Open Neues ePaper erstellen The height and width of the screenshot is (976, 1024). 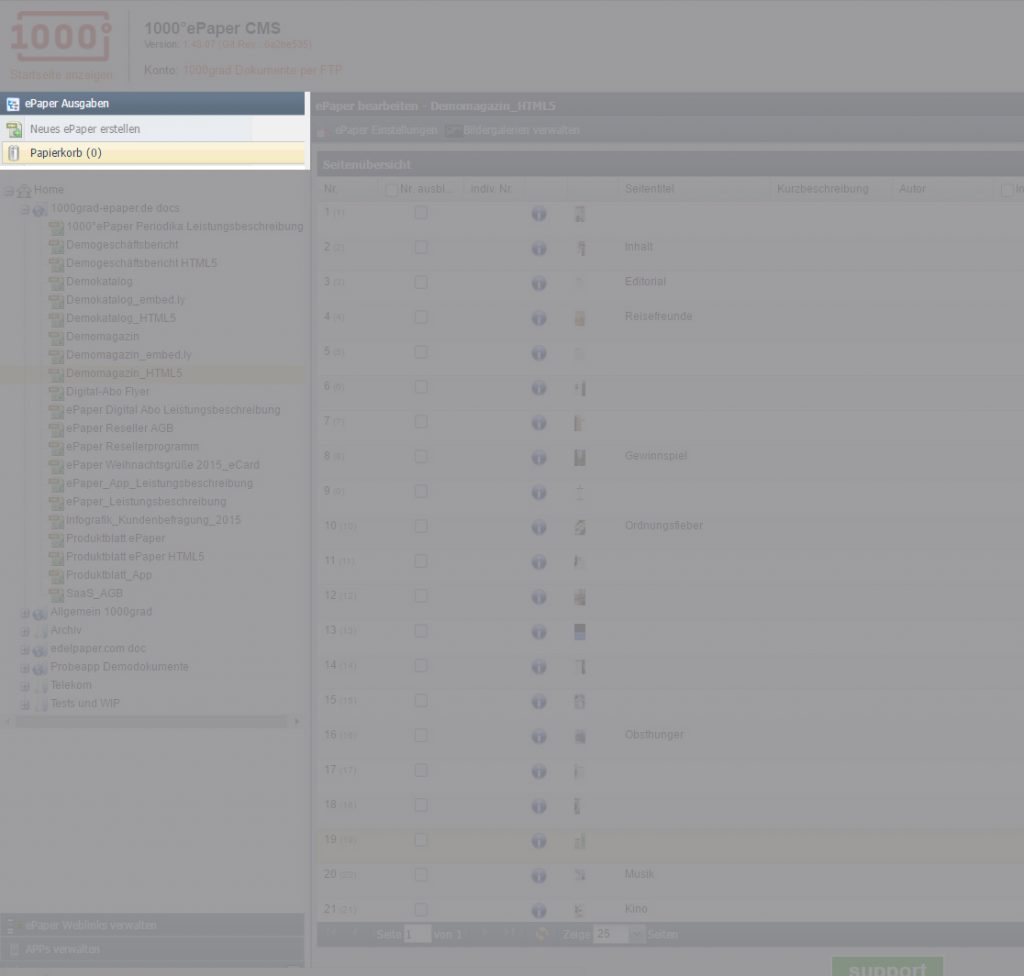tap(85, 129)
